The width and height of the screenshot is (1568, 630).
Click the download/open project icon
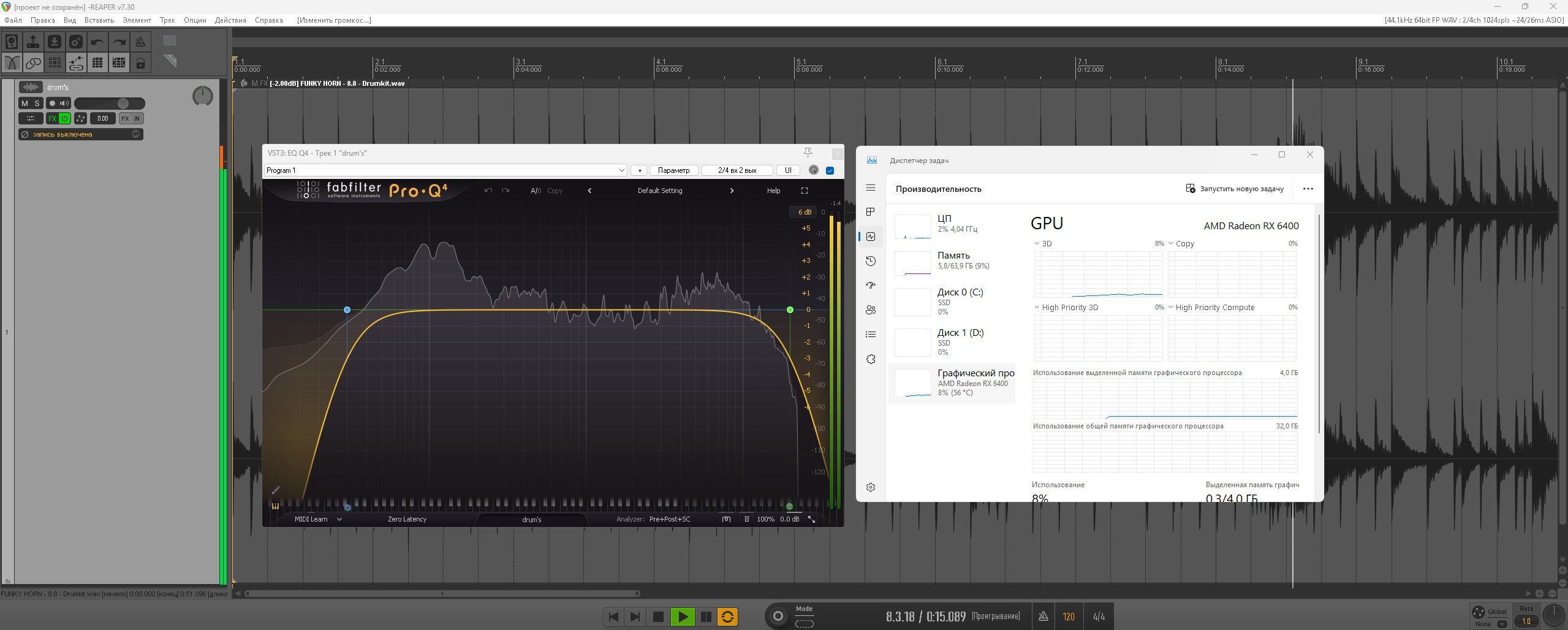tap(55, 42)
